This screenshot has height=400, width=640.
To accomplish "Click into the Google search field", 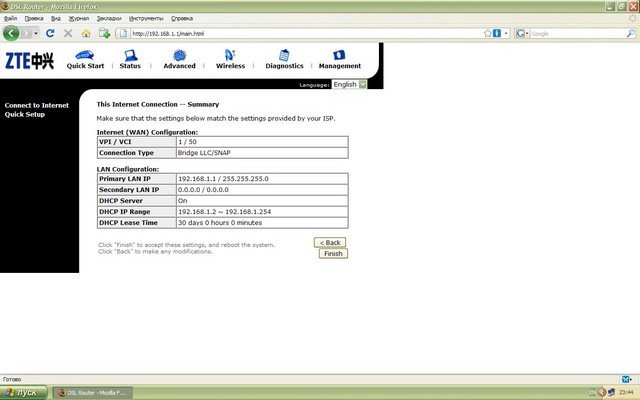I will coord(570,33).
